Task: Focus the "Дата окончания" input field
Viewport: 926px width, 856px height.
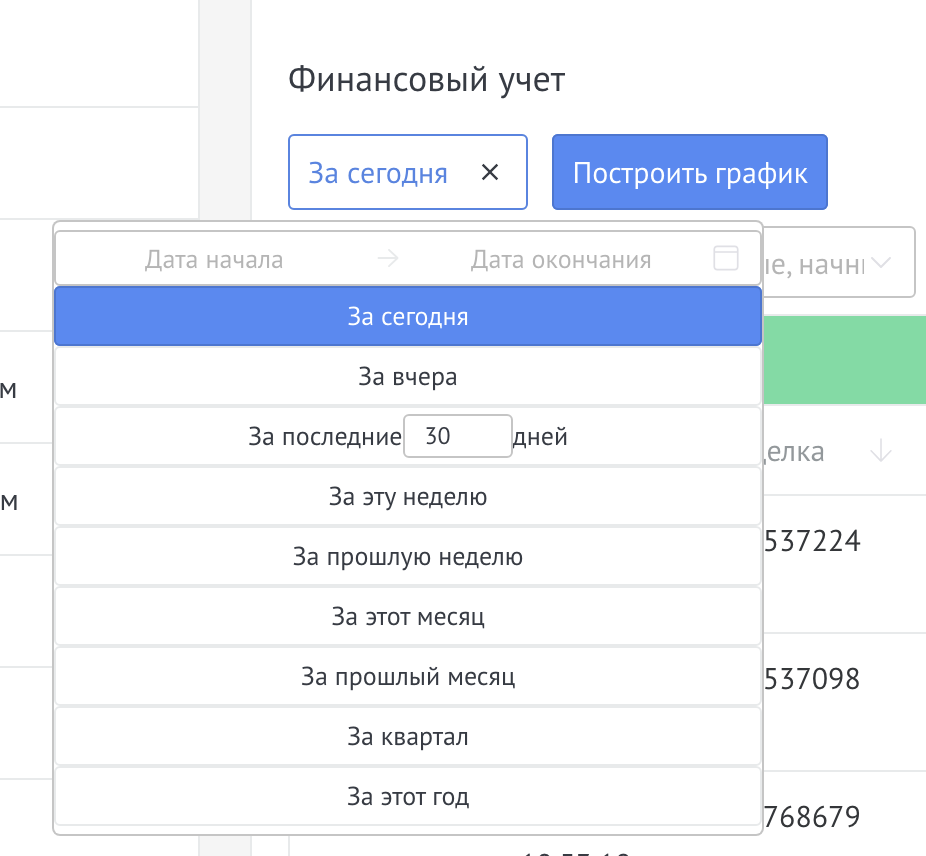Action: [x=561, y=260]
